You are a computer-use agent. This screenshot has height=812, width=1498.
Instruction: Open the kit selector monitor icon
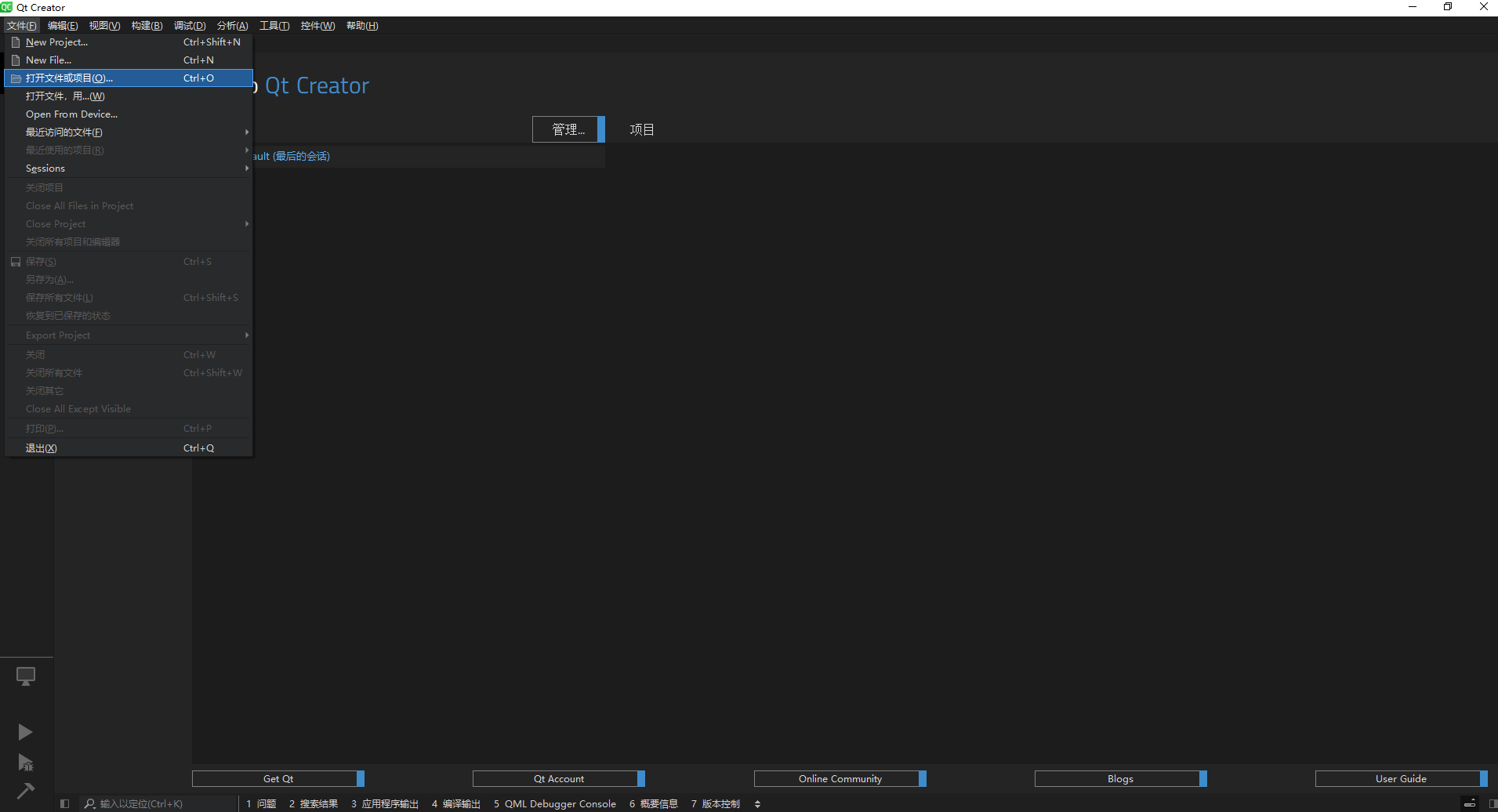25,676
